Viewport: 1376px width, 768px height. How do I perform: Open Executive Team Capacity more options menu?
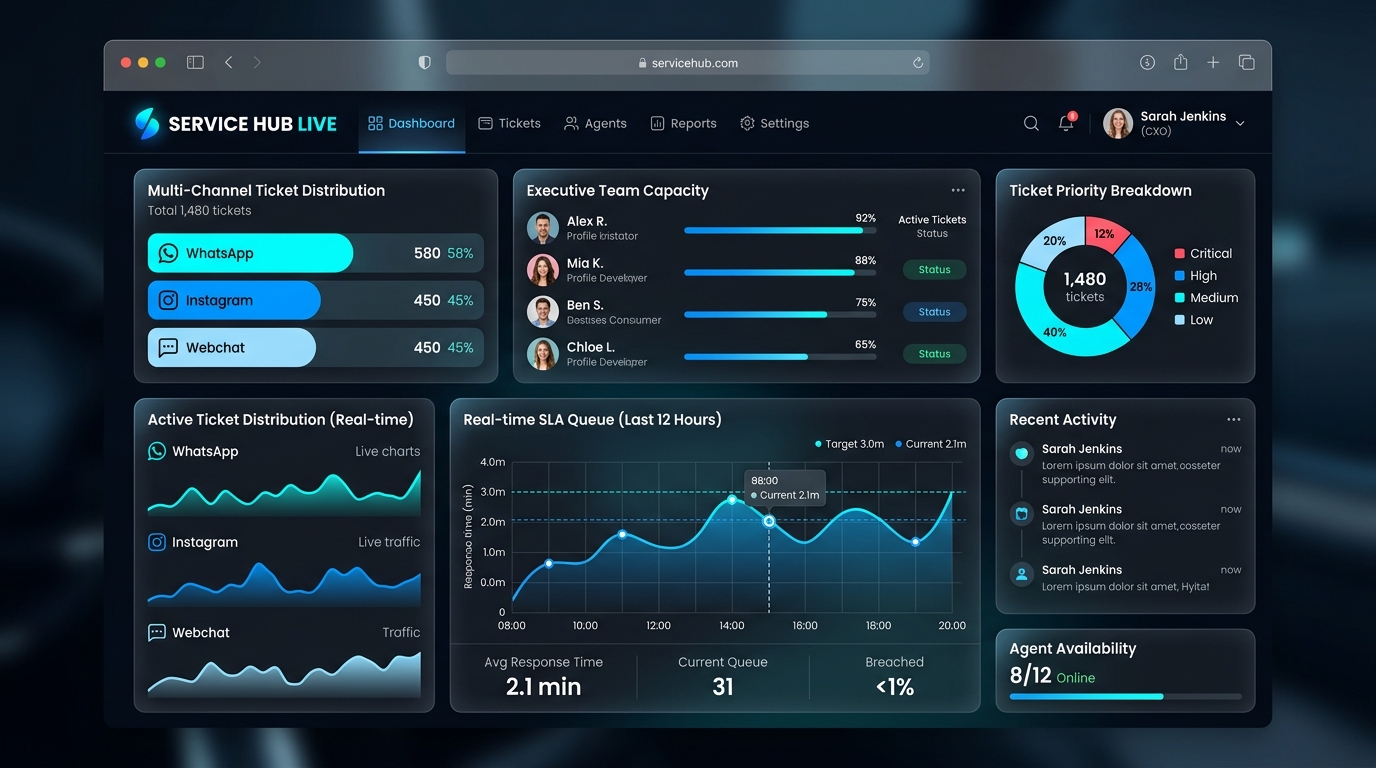pyautogui.click(x=958, y=190)
